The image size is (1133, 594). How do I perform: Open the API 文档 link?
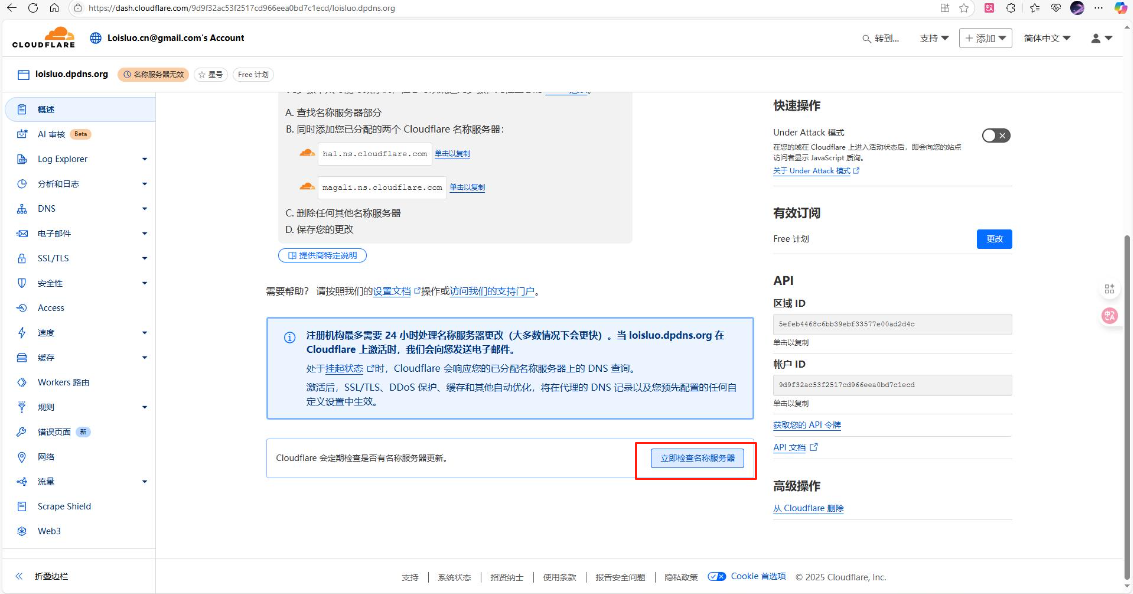coord(795,447)
